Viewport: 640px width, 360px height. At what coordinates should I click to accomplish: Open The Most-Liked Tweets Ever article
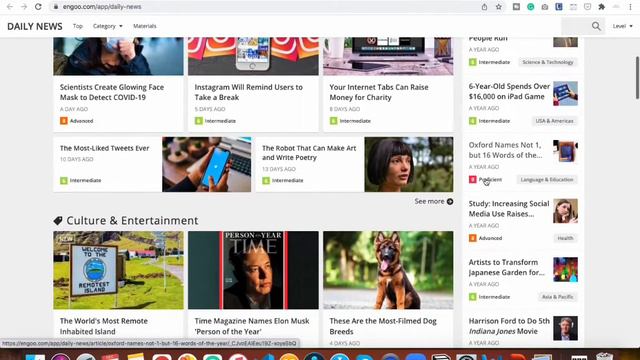click(104, 148)
